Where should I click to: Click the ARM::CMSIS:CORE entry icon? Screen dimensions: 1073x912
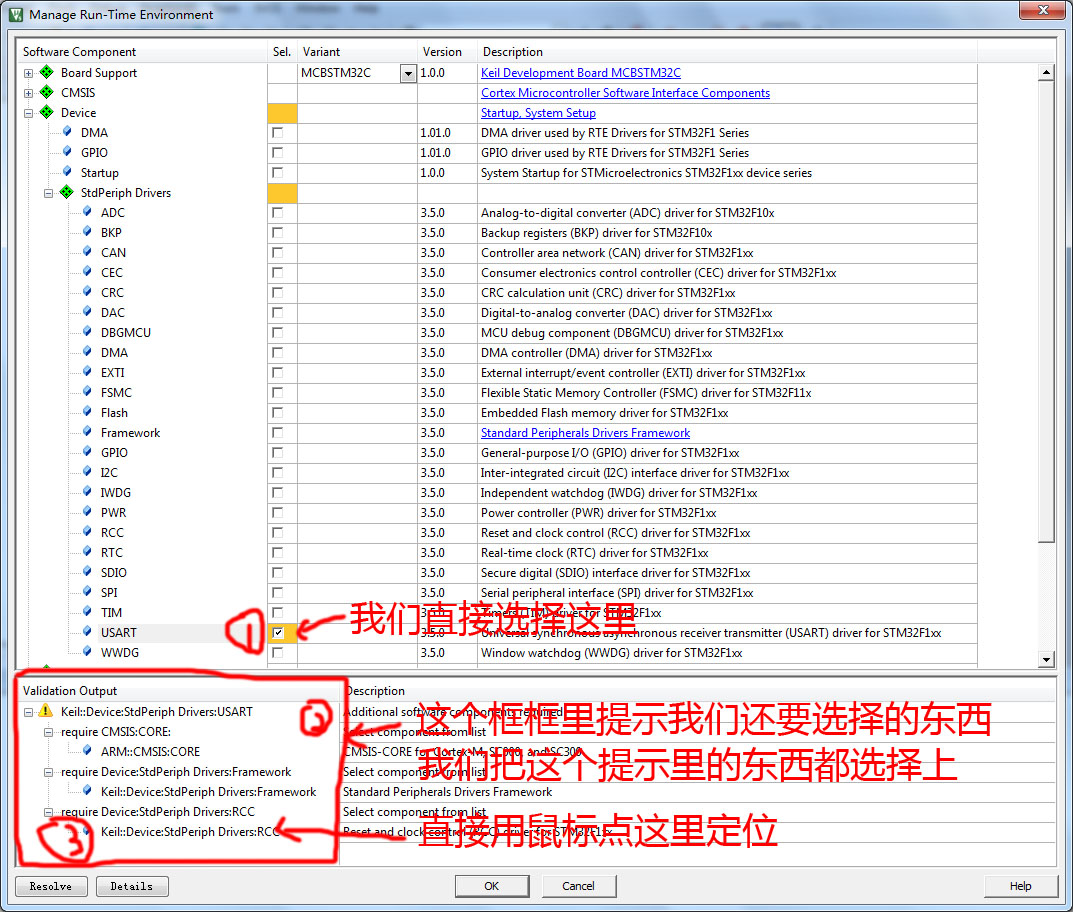(87, 751)
